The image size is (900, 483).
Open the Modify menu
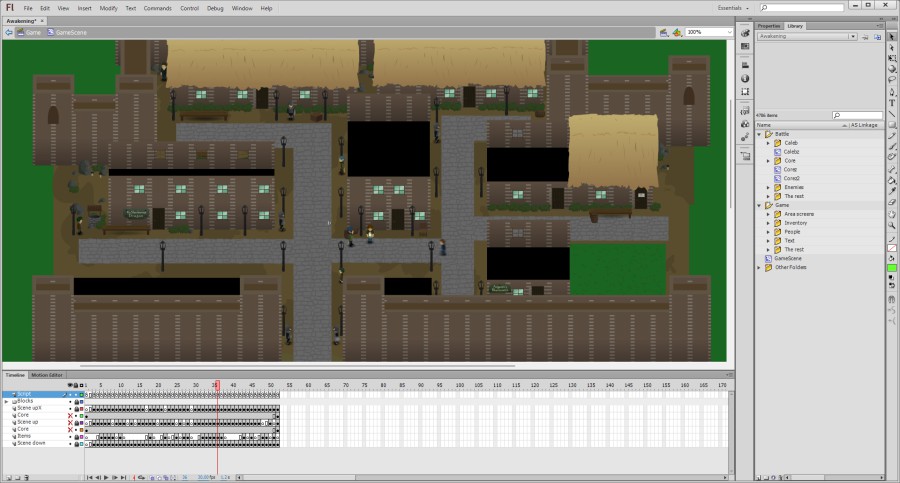108,8
